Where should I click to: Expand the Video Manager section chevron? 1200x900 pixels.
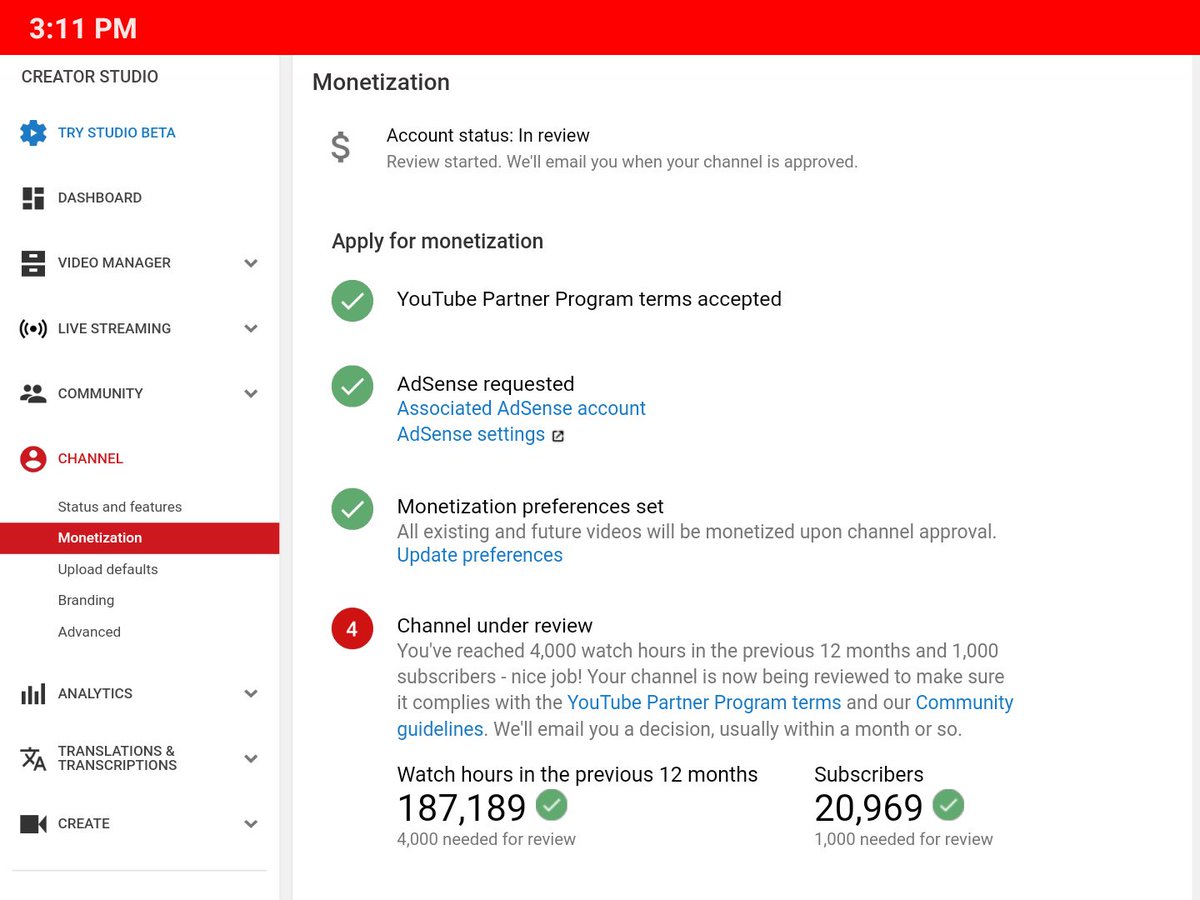(x=251, y=263)
